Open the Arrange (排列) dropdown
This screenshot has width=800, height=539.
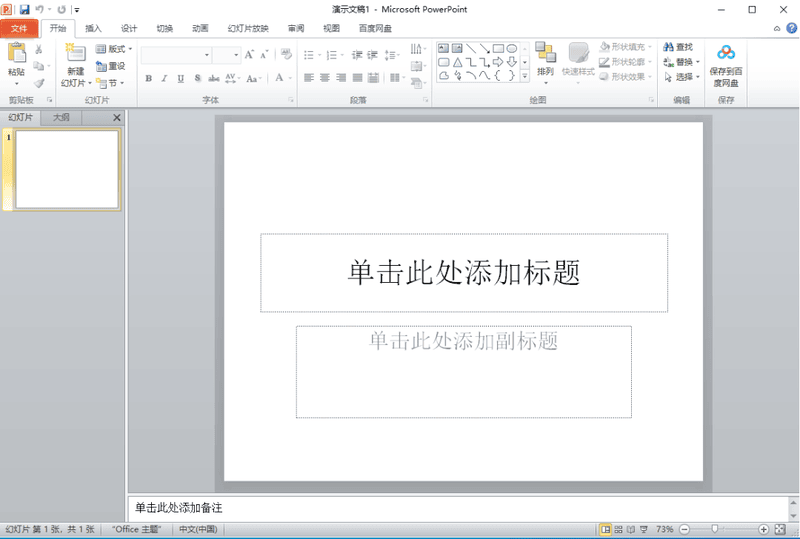tap(545, 63)
